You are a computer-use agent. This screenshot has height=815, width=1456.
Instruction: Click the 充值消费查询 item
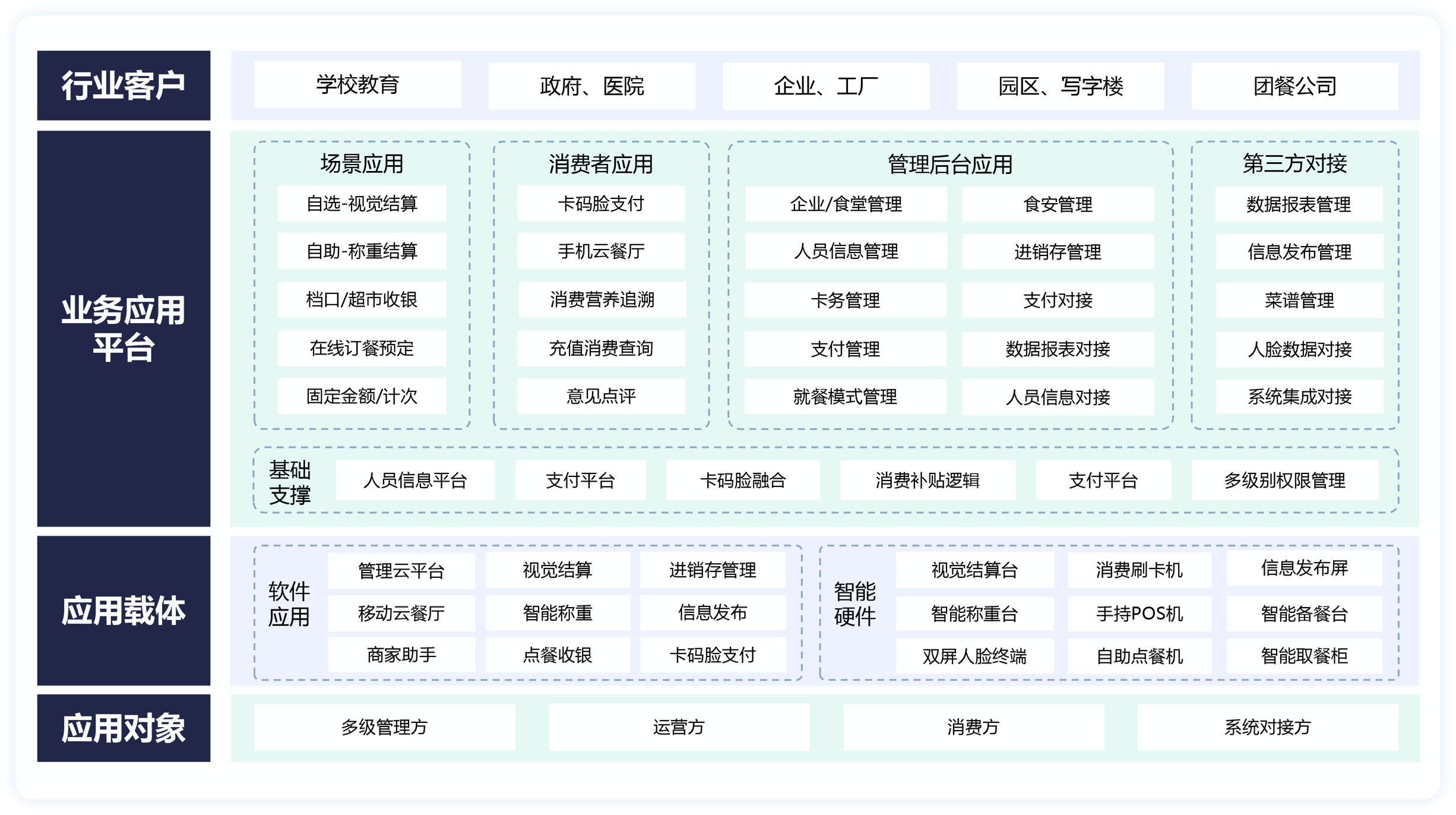[601, 348]
